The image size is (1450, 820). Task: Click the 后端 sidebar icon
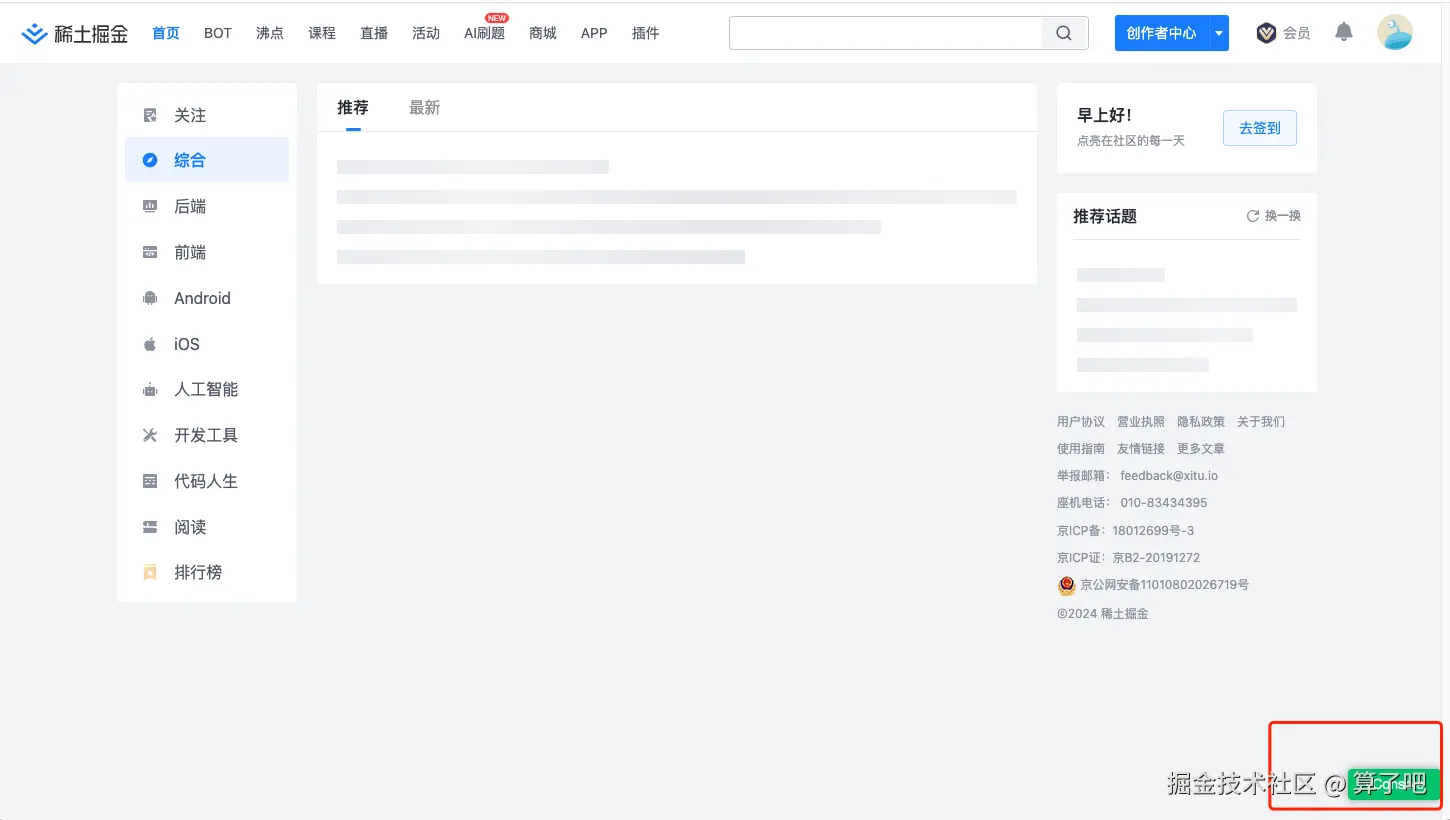coord(150,206)
